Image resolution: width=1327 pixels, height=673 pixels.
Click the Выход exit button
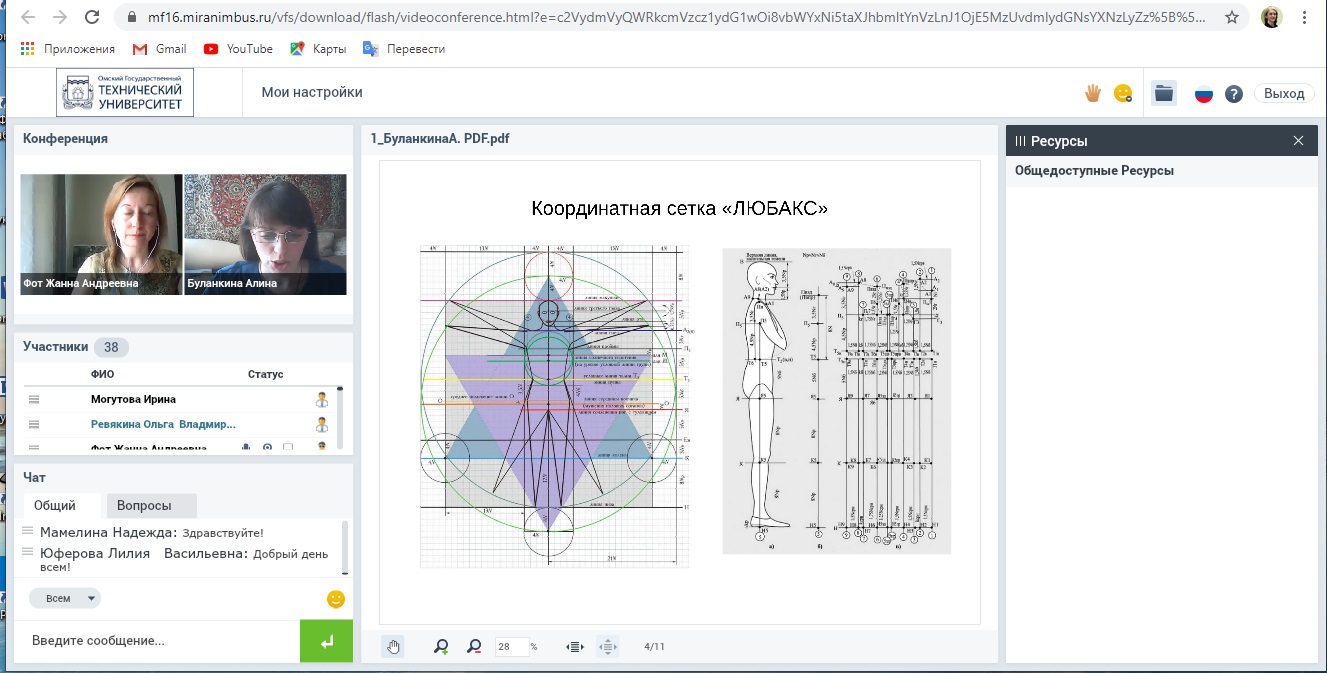point(1284,93)
